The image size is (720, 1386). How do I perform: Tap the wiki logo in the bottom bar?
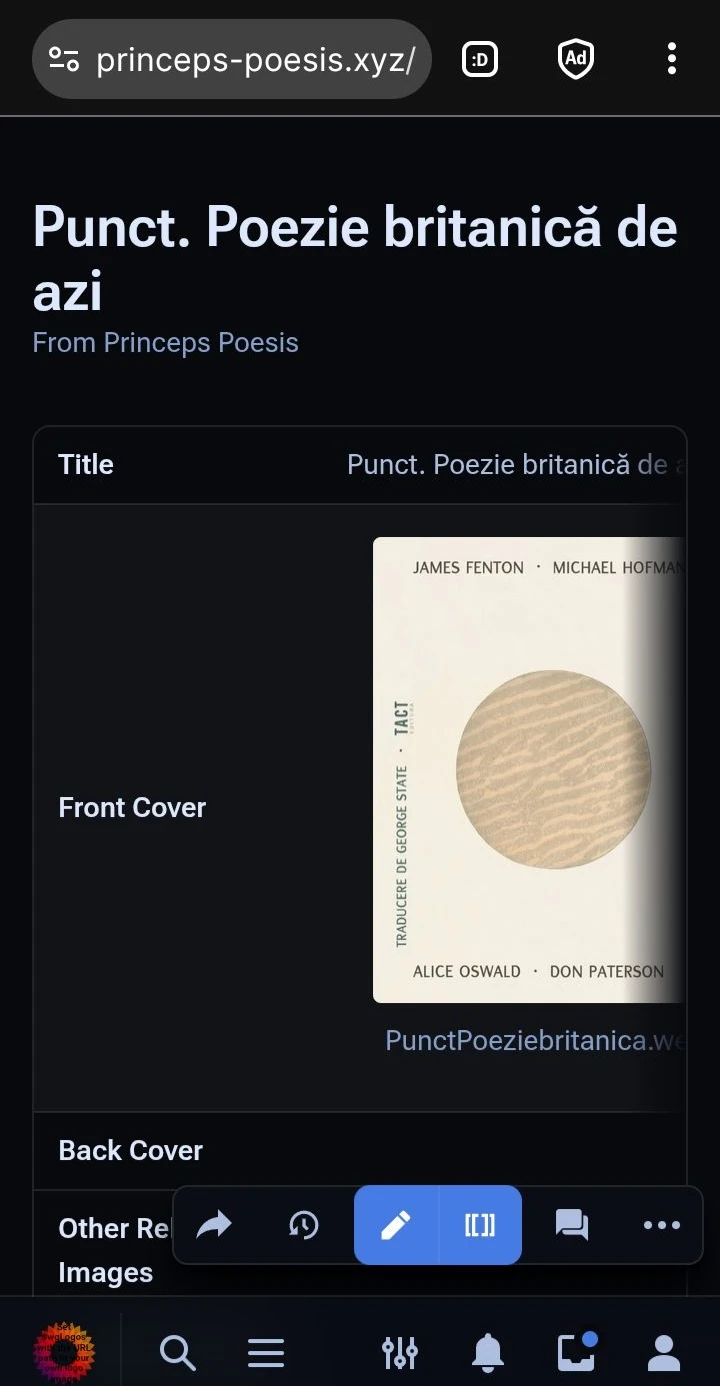(64, 1352)
